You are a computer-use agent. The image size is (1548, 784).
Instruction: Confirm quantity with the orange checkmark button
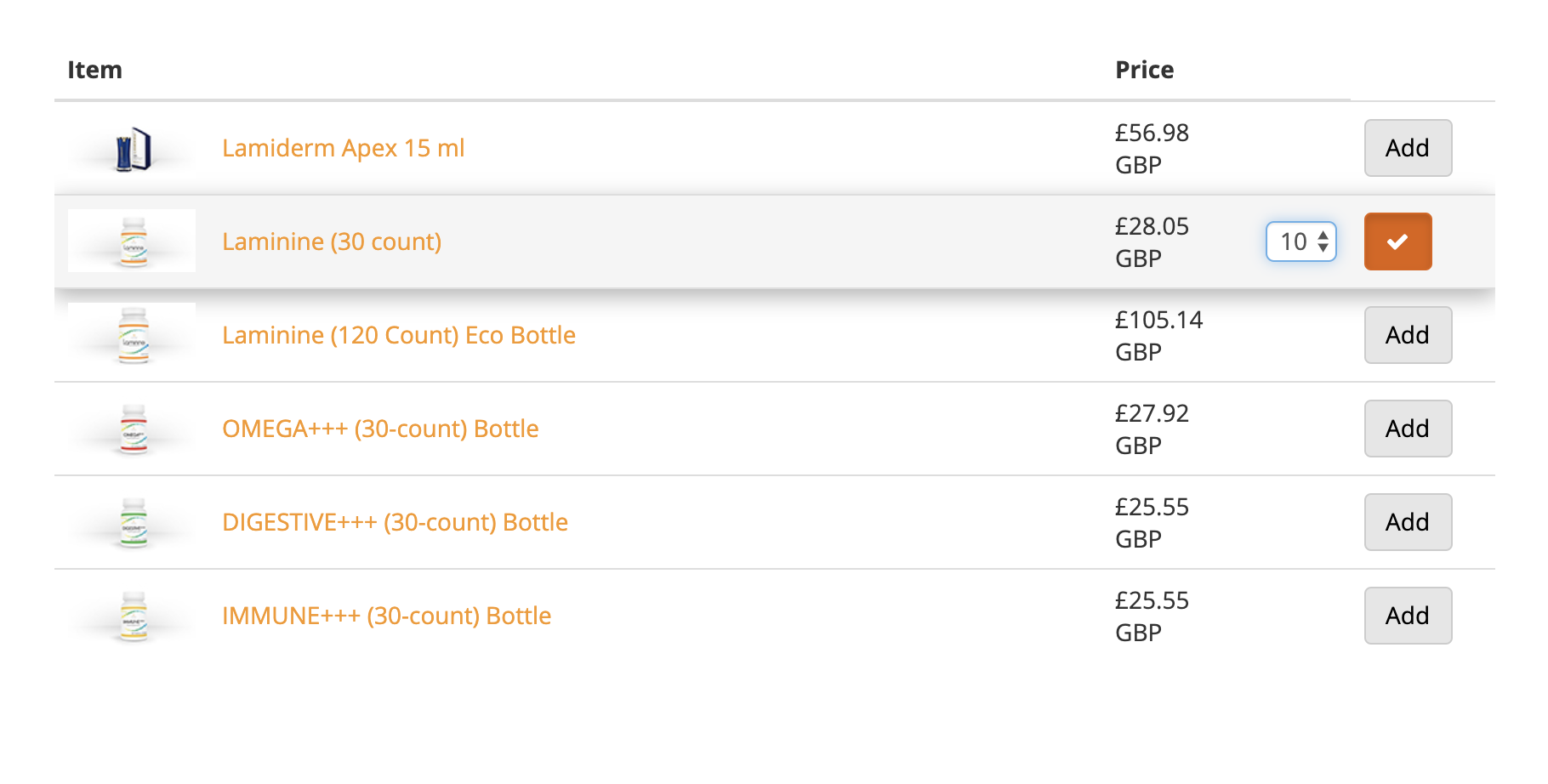pyautogui.click(x=1397, y=241)
